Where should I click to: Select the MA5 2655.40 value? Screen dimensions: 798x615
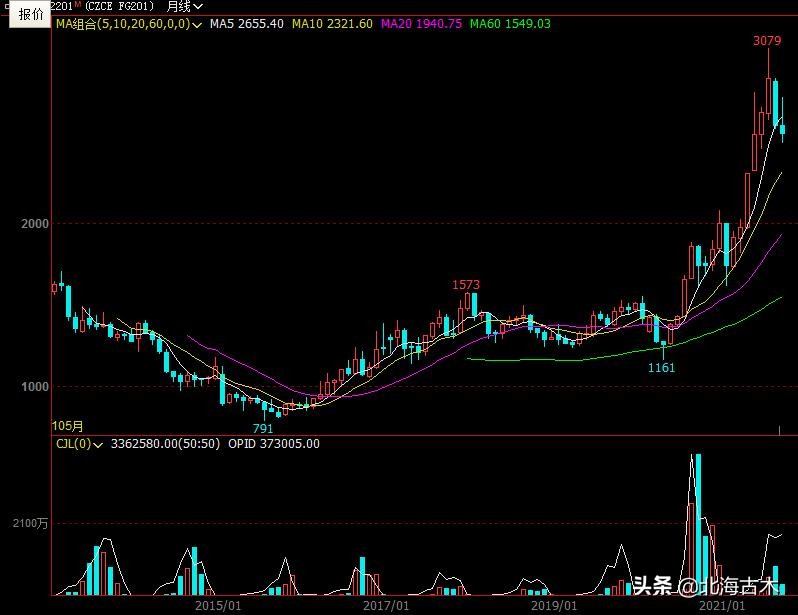click(247, 23)
